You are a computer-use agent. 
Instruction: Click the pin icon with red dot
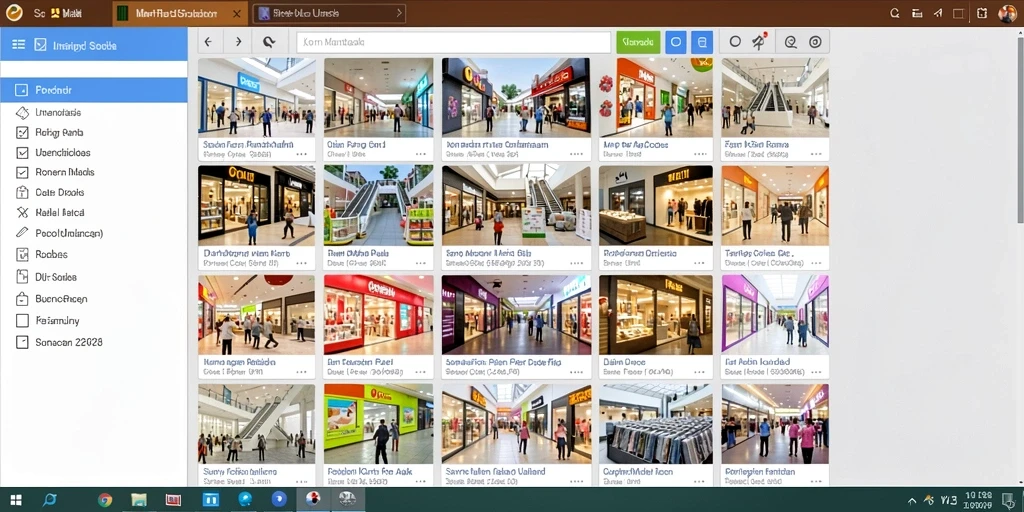click(758, 42)
